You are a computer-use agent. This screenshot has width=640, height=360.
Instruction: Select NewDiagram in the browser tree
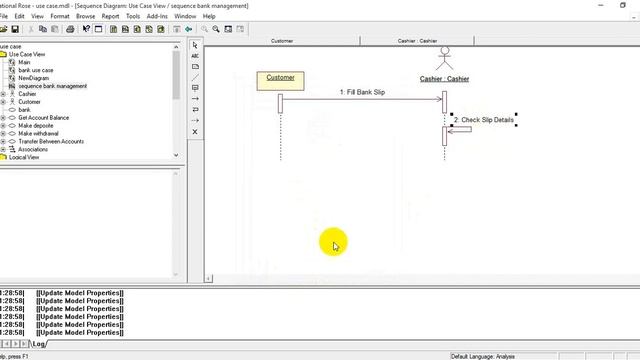pyautogui.click(x=33, y=78)
